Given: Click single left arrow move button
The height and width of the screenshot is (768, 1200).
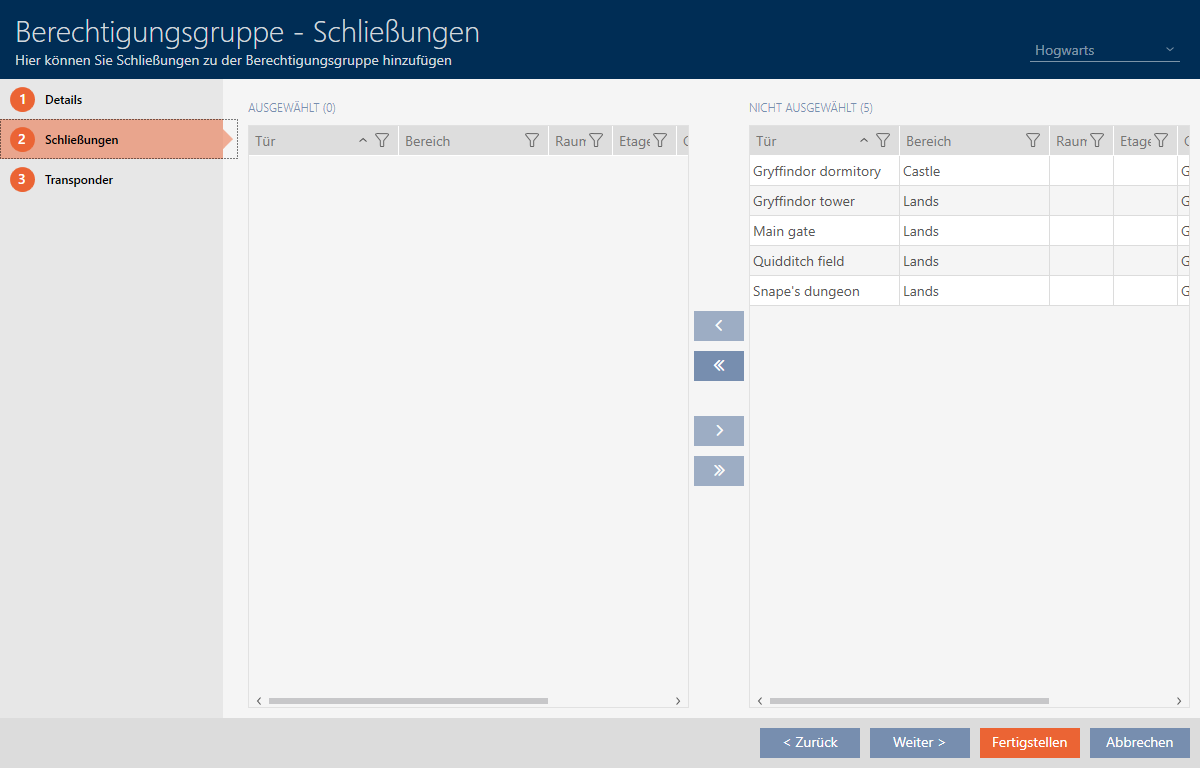Looking at the screenshot, I should [x=718, y=326].
